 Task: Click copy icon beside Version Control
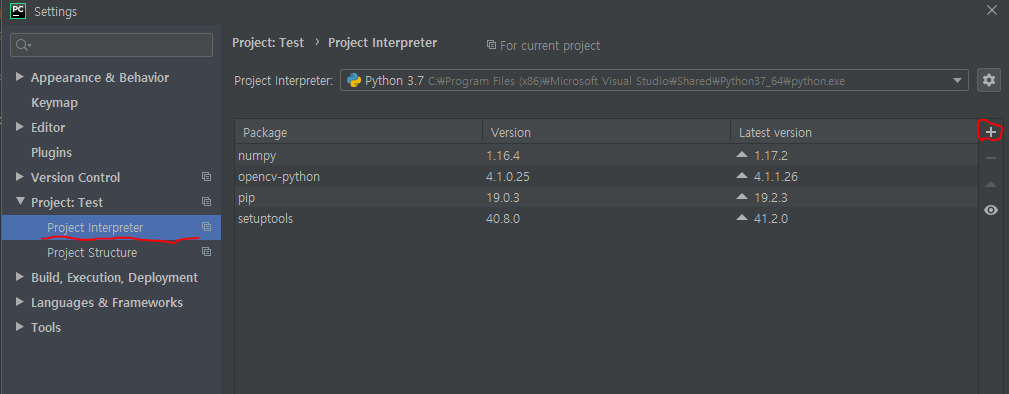pos(207,177)
